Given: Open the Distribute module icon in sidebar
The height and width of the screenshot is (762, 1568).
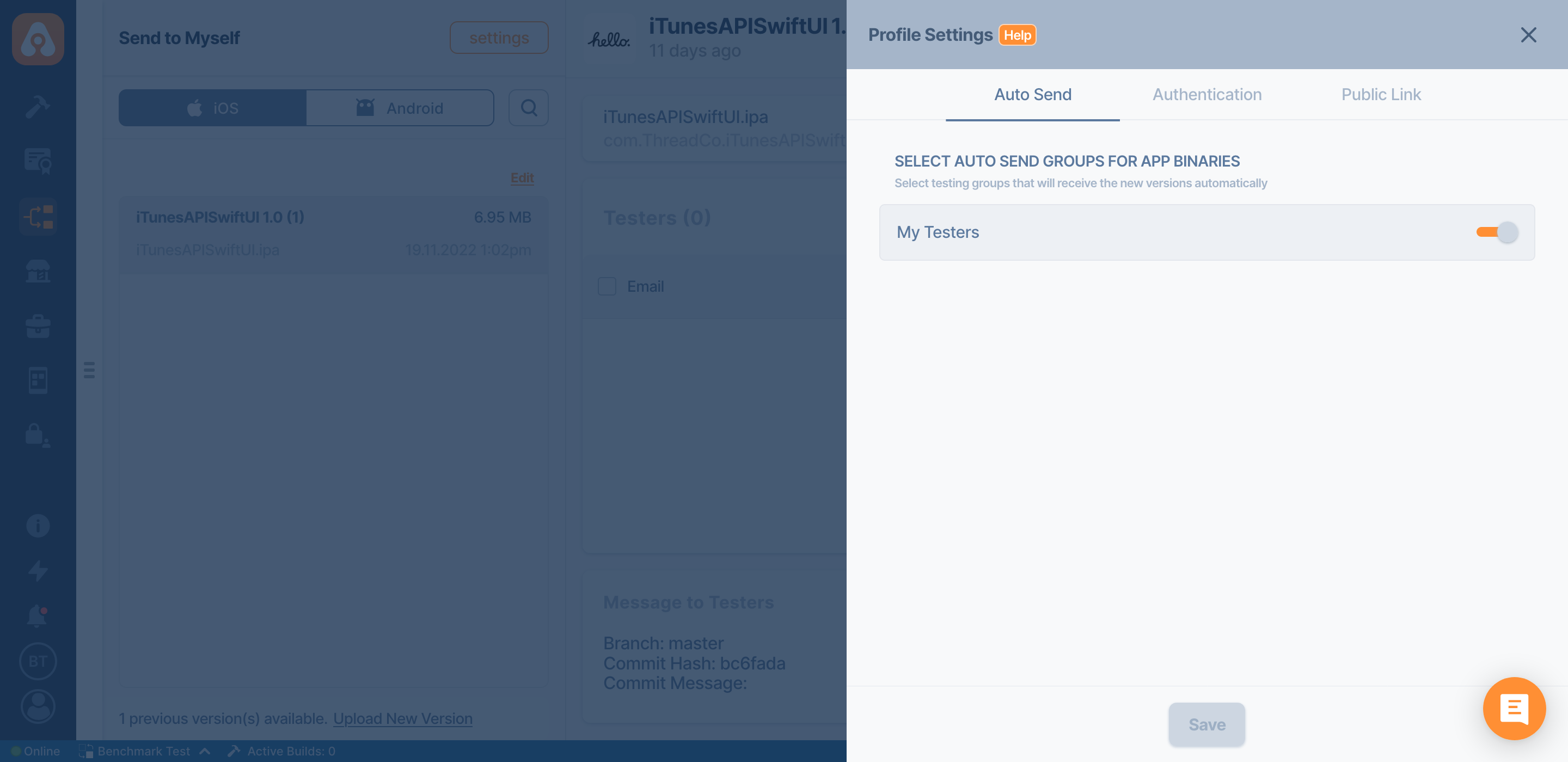Looking at the screenshot, I should click(38, 216).
